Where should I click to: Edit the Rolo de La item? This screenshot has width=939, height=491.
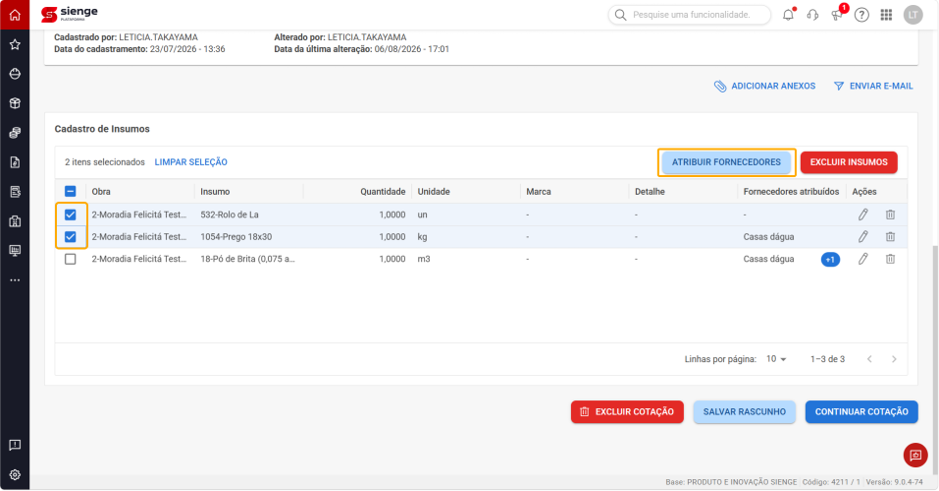pyautogui.click(x=863, y=214)
